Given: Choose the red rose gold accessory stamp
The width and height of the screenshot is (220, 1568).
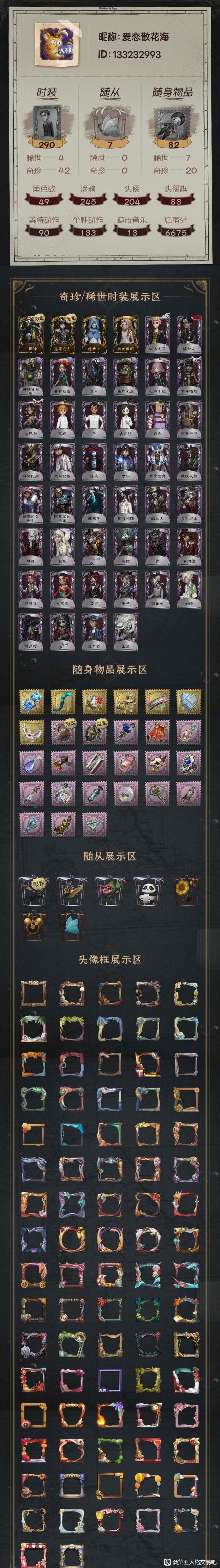Looking at the screenshot, I should point(94,701).
